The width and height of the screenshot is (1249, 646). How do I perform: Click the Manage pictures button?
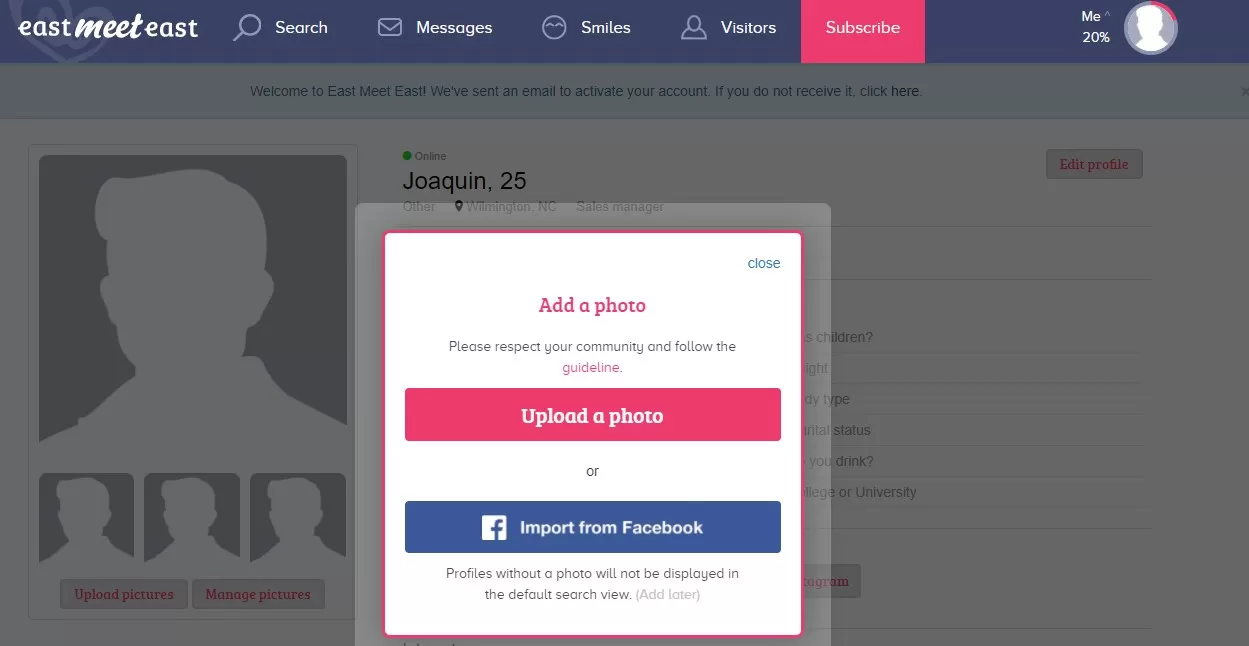click(x=258, y=594)
